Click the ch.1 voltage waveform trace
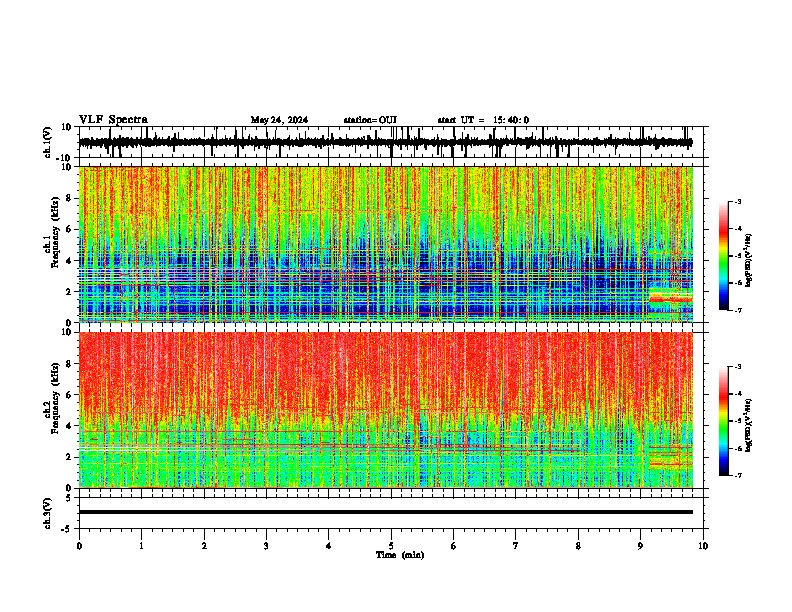Image resolution: width=792 pixels, height=612 pixels. [385, 142]
